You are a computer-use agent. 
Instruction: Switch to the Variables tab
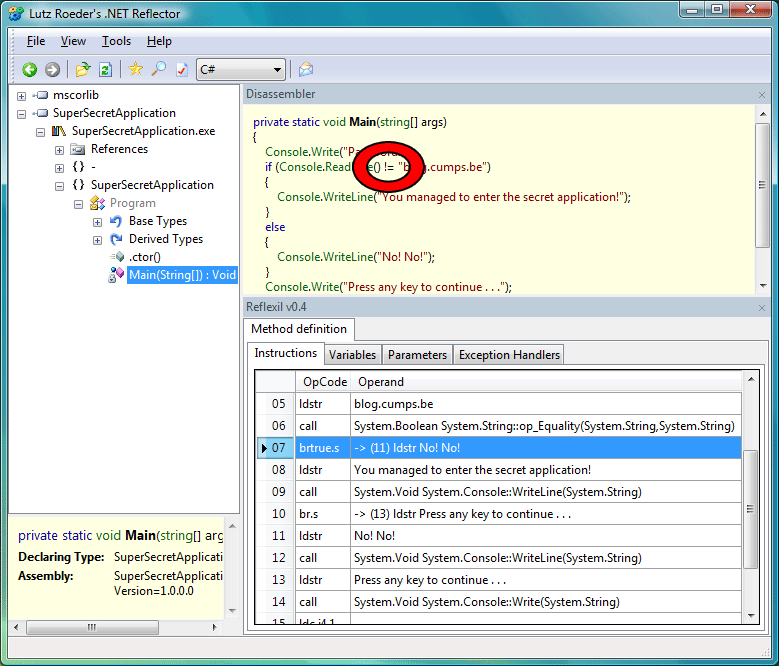[352, 355]
